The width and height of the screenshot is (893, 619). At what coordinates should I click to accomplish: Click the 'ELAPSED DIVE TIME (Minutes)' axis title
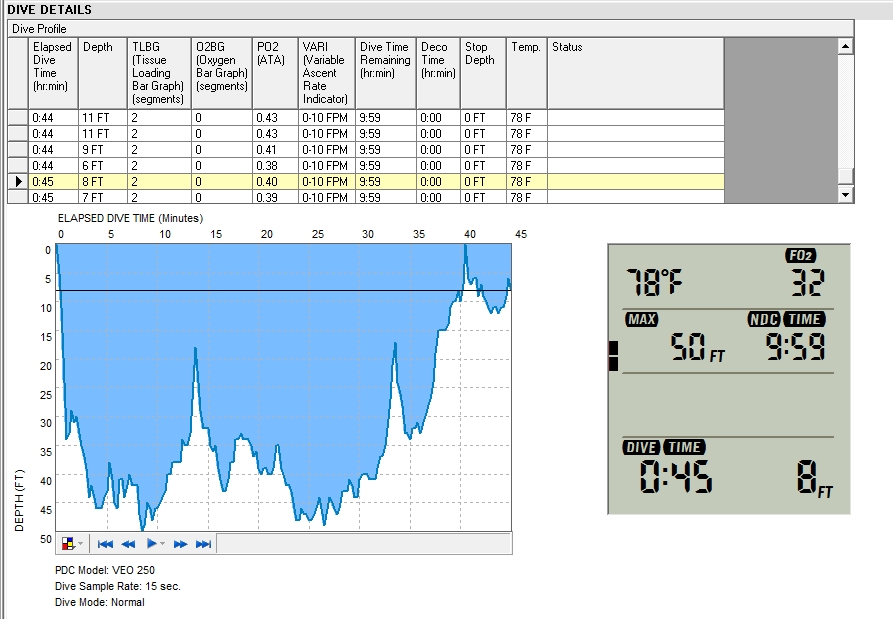pos(130,218)
